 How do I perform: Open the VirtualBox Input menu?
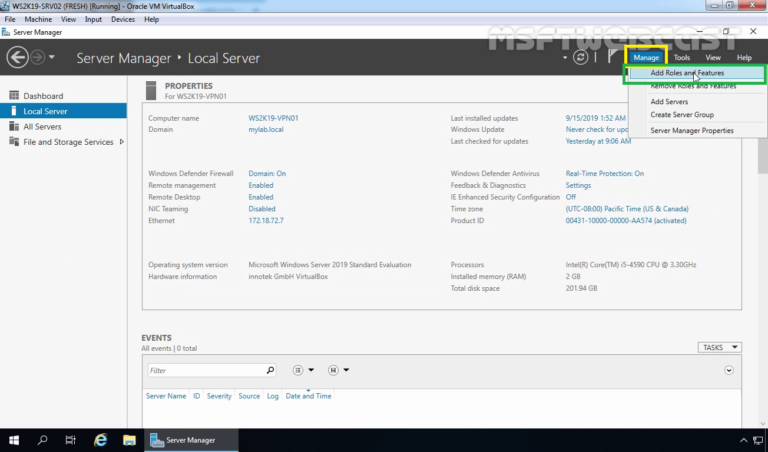pyautogui.click(x=93, y=19)
